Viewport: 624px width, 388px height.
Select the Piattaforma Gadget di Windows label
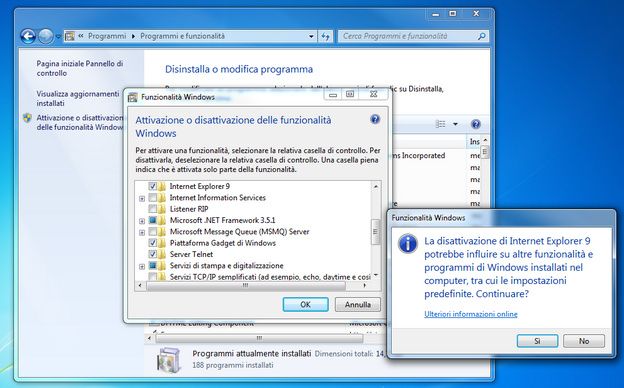coord(222,243)
